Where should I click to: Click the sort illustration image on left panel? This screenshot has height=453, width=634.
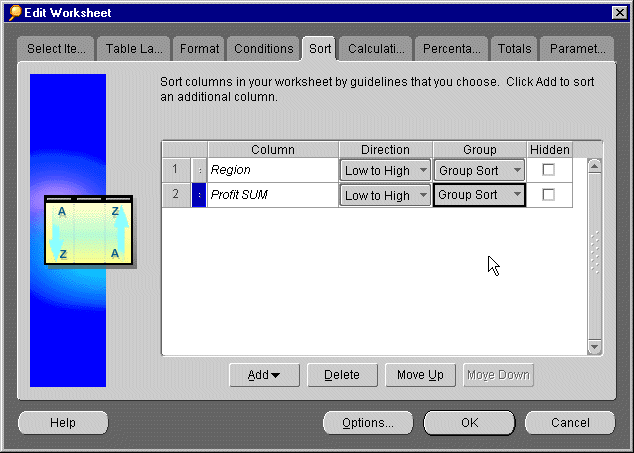pyautogui.click(x=88, y=231)
